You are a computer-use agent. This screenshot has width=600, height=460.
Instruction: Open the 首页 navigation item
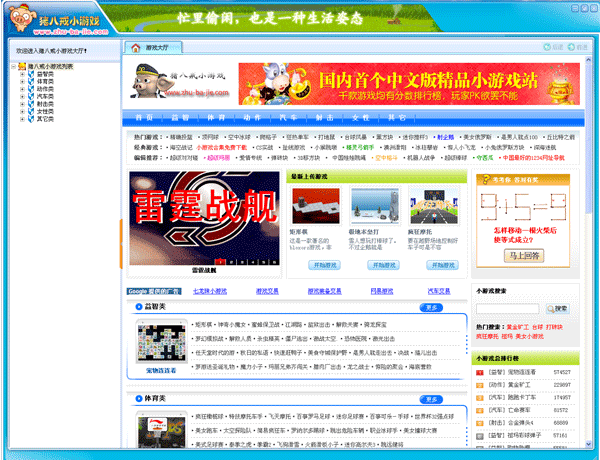click(x=144, y=118)
